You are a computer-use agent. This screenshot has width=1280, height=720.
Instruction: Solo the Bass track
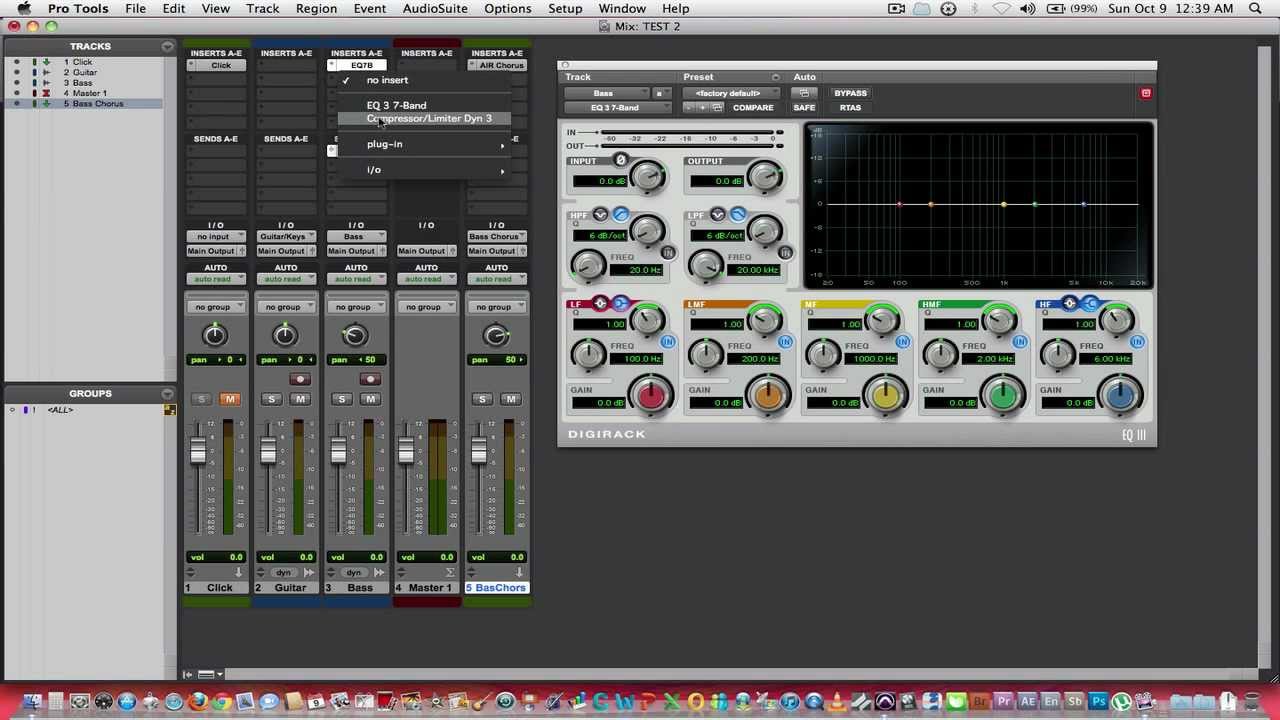coord(341,399)
